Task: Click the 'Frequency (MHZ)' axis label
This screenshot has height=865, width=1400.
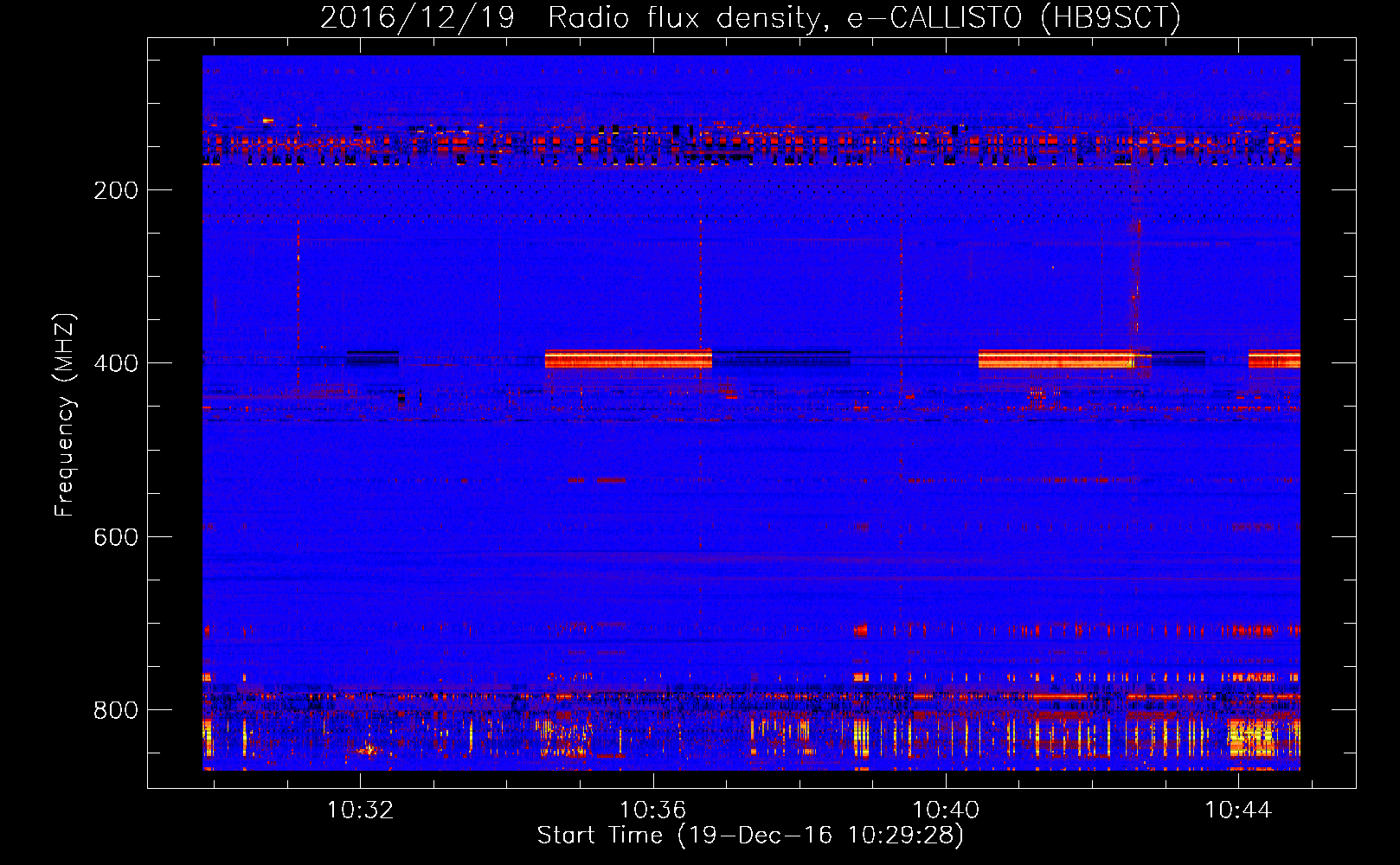Action: click(65, 414)
